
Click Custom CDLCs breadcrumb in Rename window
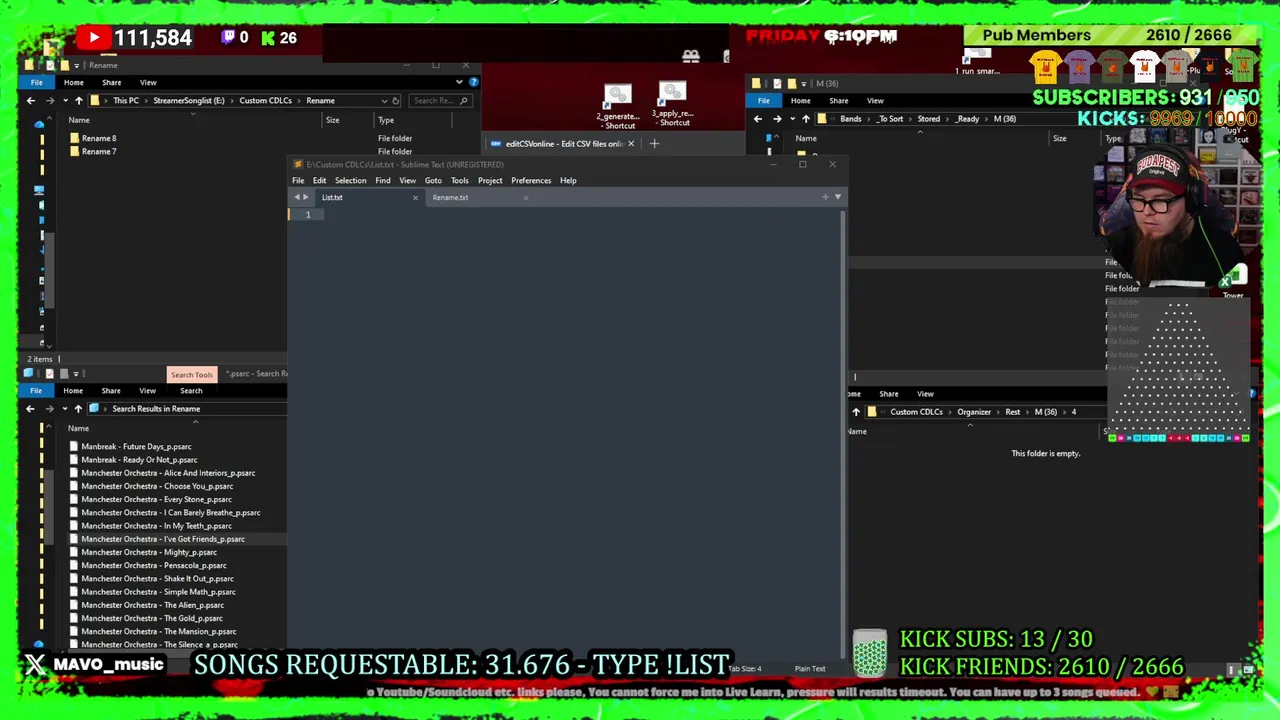point(266,100)
